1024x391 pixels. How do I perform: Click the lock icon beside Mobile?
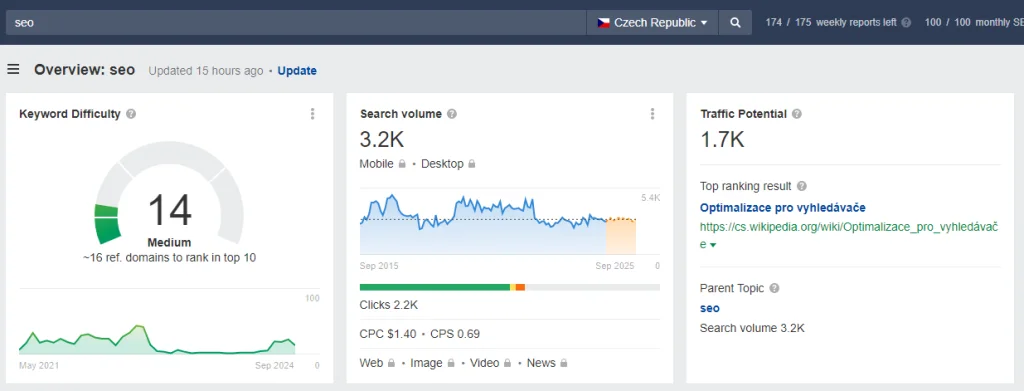tap(402, 164)
